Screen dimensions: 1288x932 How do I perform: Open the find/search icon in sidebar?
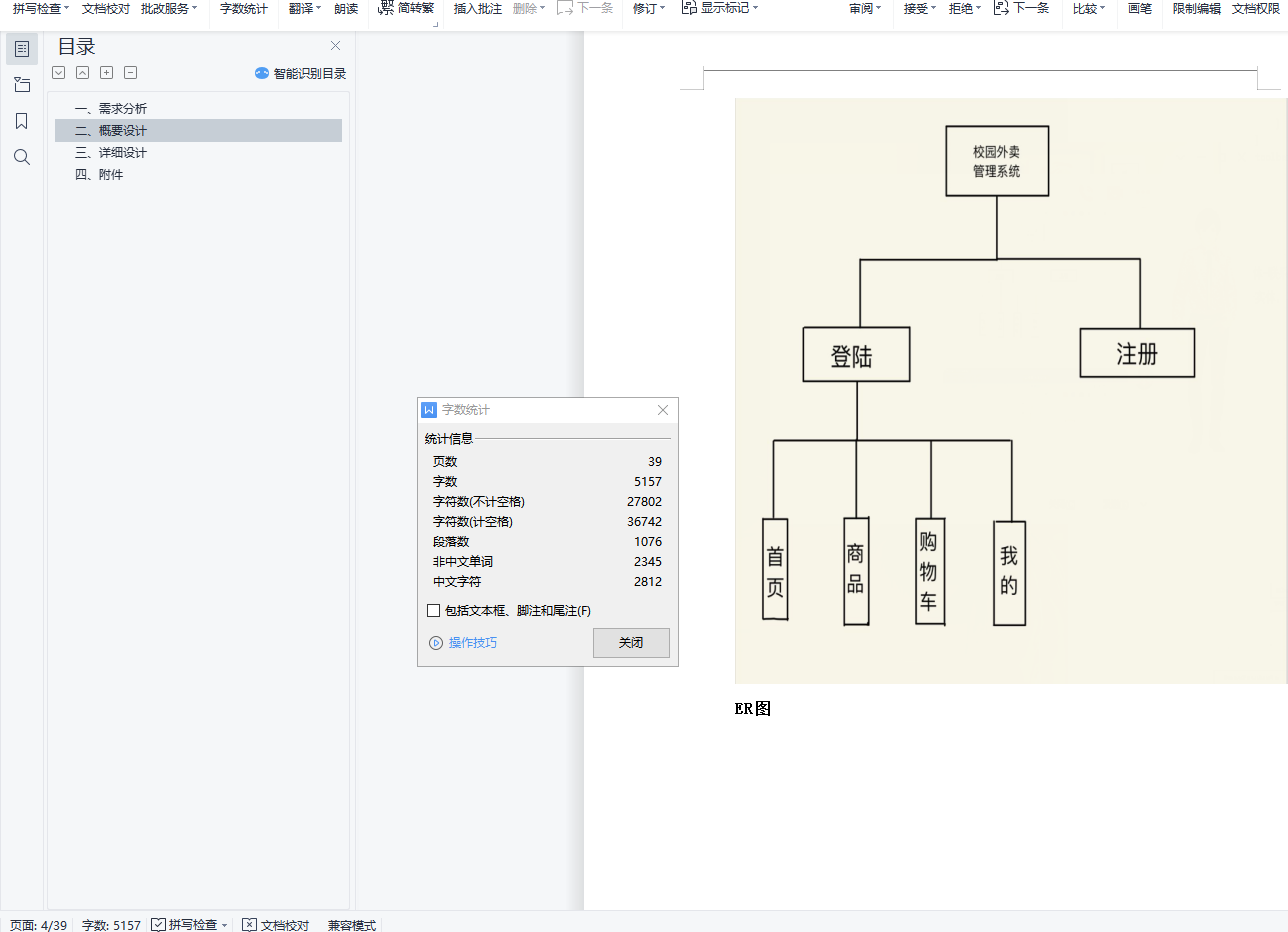coord(22,157)
